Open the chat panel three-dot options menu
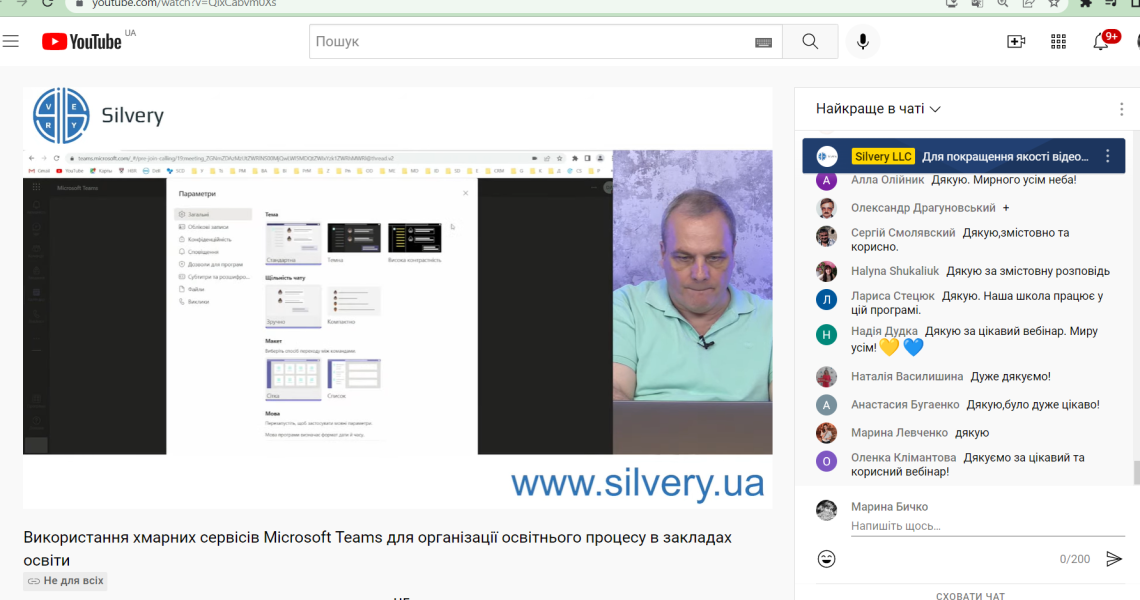The width and height of the screenshot is (1140, 600). click(x=1122, y=109)
